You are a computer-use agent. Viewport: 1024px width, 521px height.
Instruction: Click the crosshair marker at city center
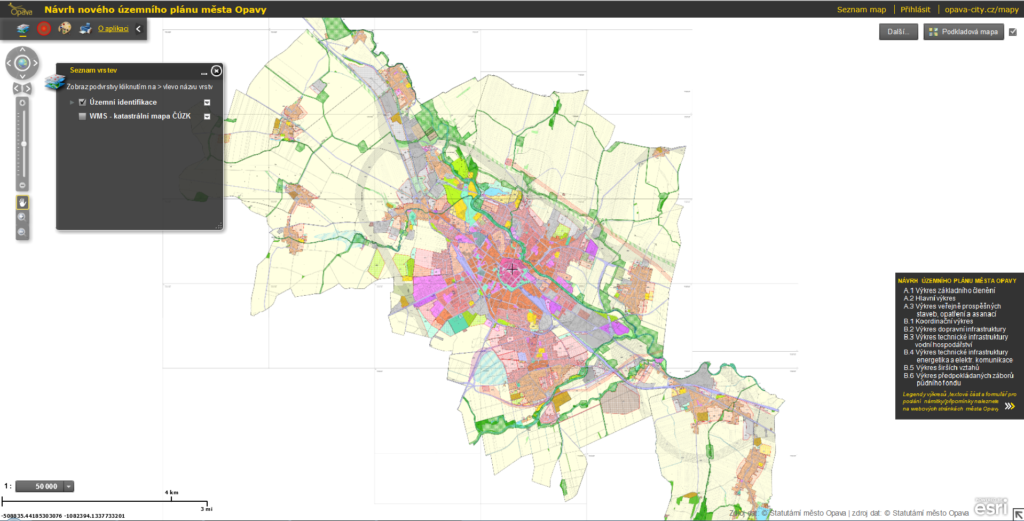(513, 269)
